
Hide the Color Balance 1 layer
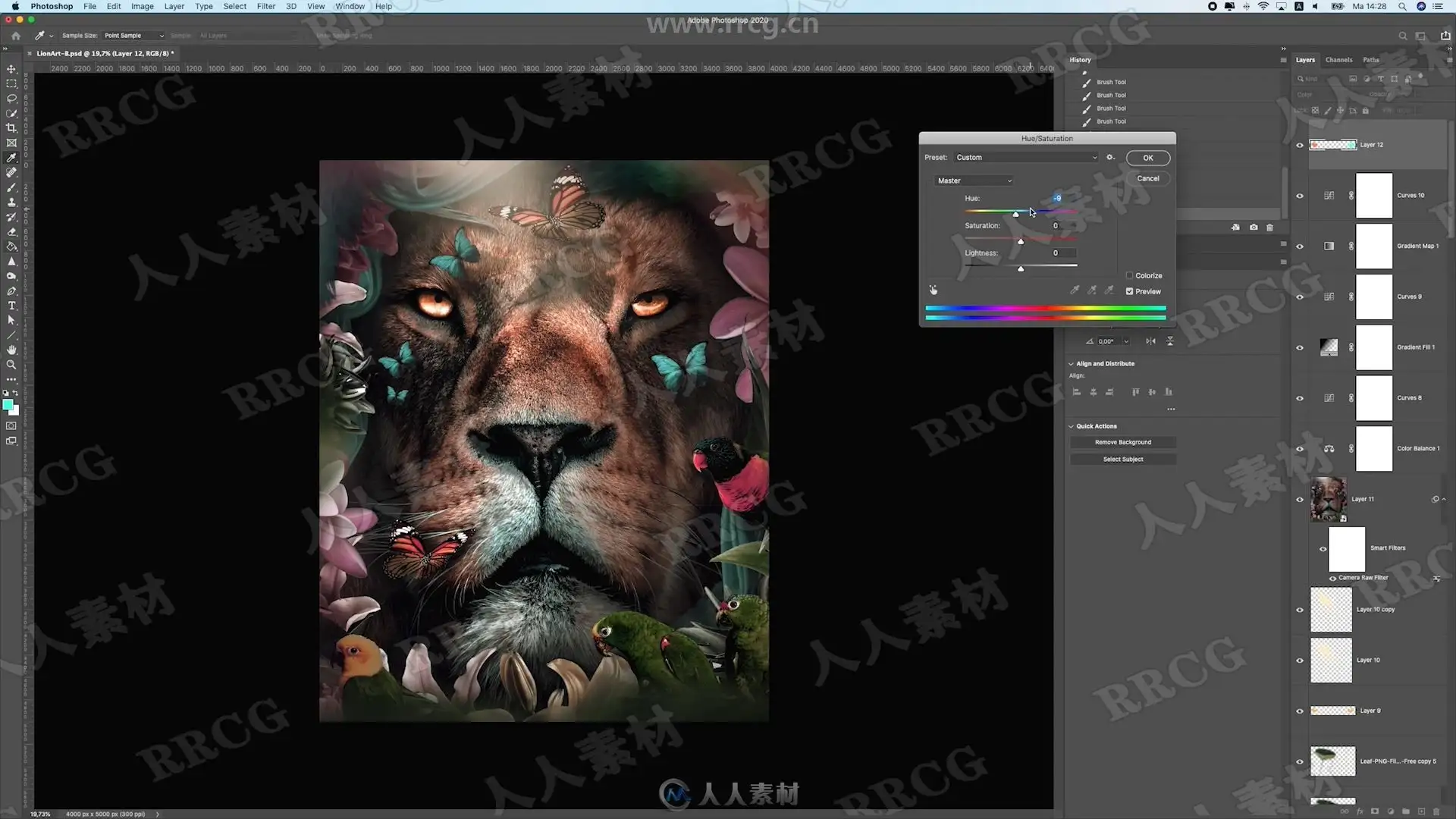tap(1300, 449)
